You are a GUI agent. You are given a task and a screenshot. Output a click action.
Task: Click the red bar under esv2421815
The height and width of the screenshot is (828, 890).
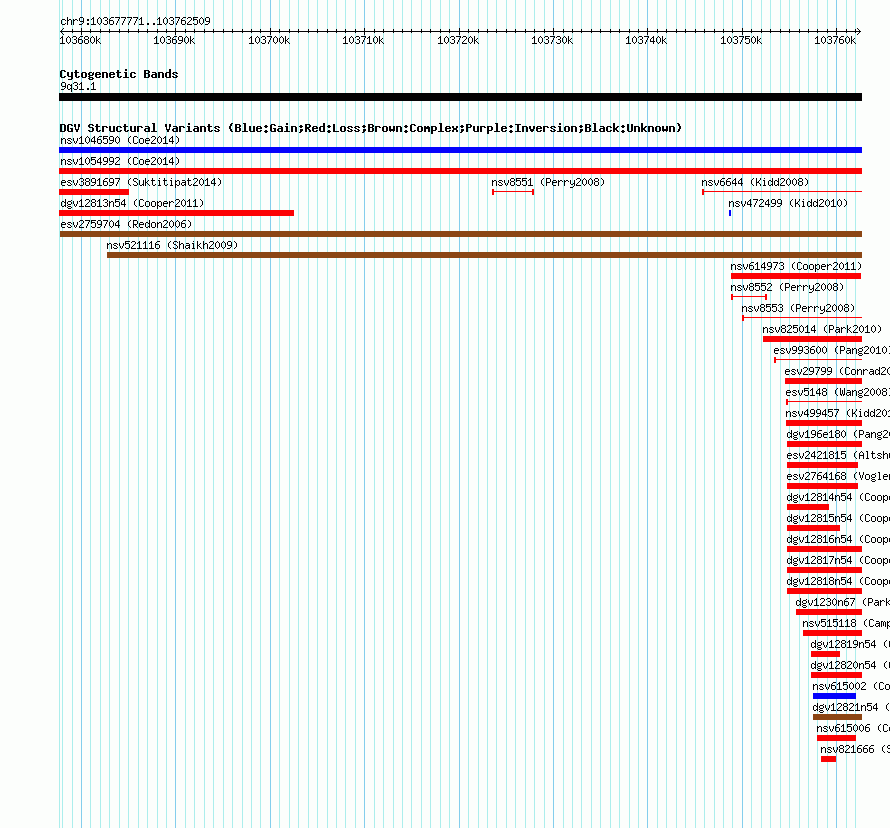pyautogui.click(x=822, y=465)
